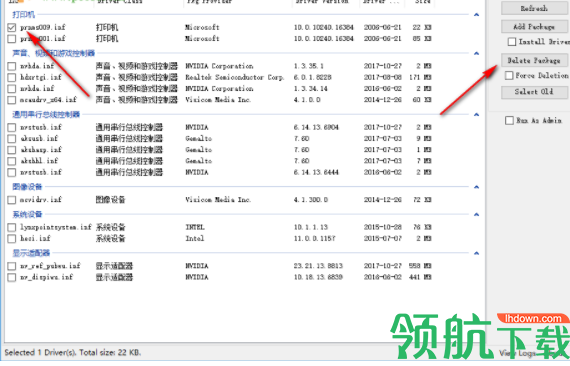Toggle the Run As Admin checkbox
The image size is (570, 366).
coord(510,120)
